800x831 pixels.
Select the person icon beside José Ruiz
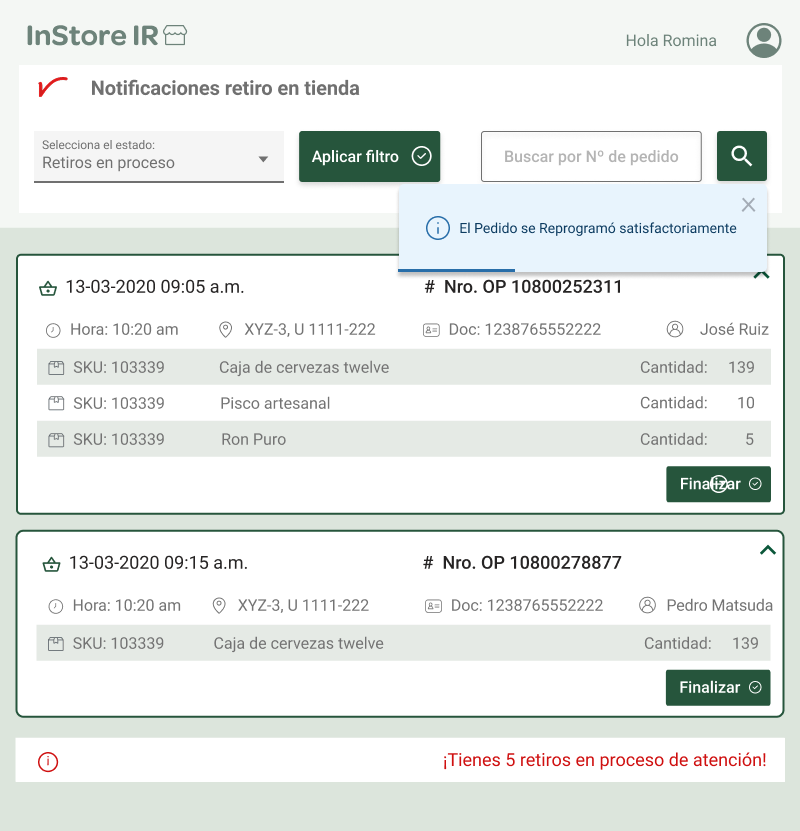click(676, 329)
